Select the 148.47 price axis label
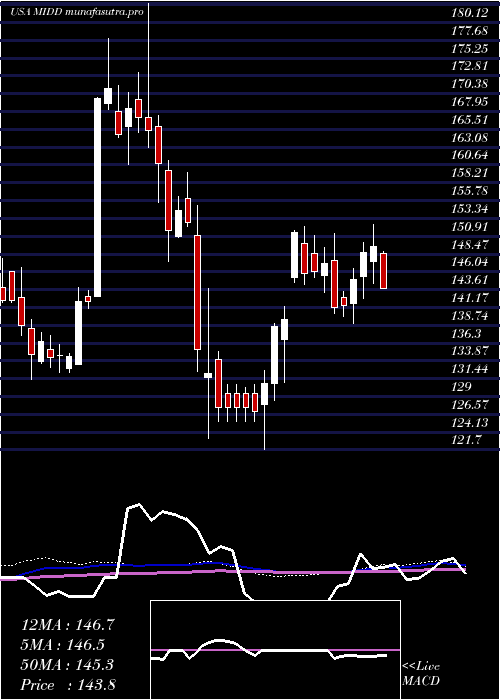Image resolution: width=500 pixels, height=700 pixels. tap(470, 245)
